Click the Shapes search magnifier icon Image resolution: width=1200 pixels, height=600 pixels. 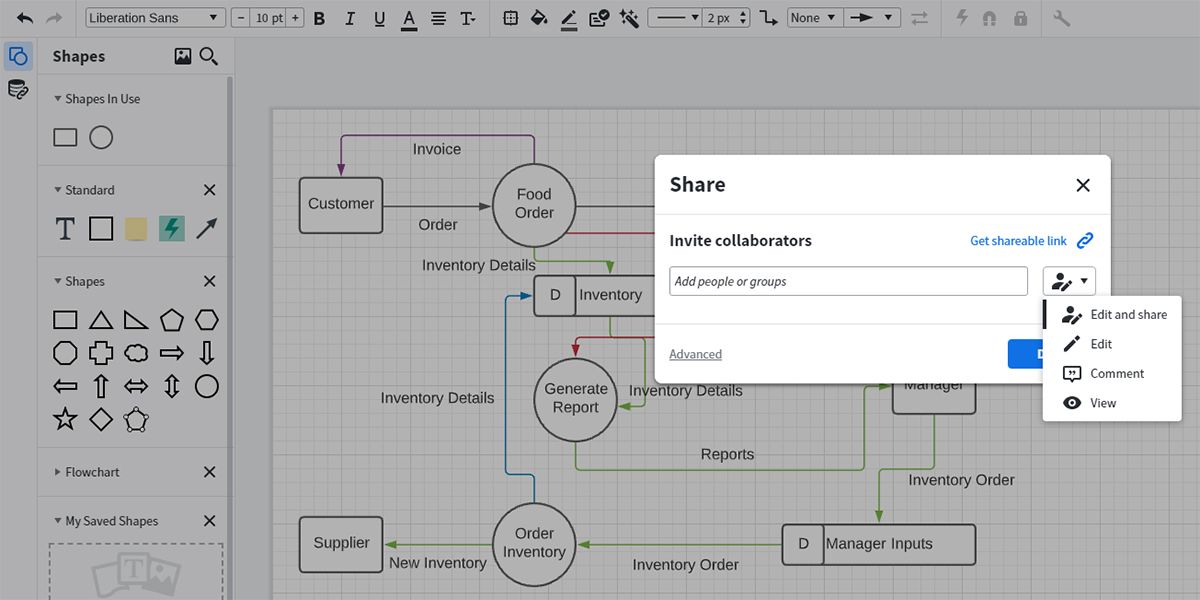point(209,57)
